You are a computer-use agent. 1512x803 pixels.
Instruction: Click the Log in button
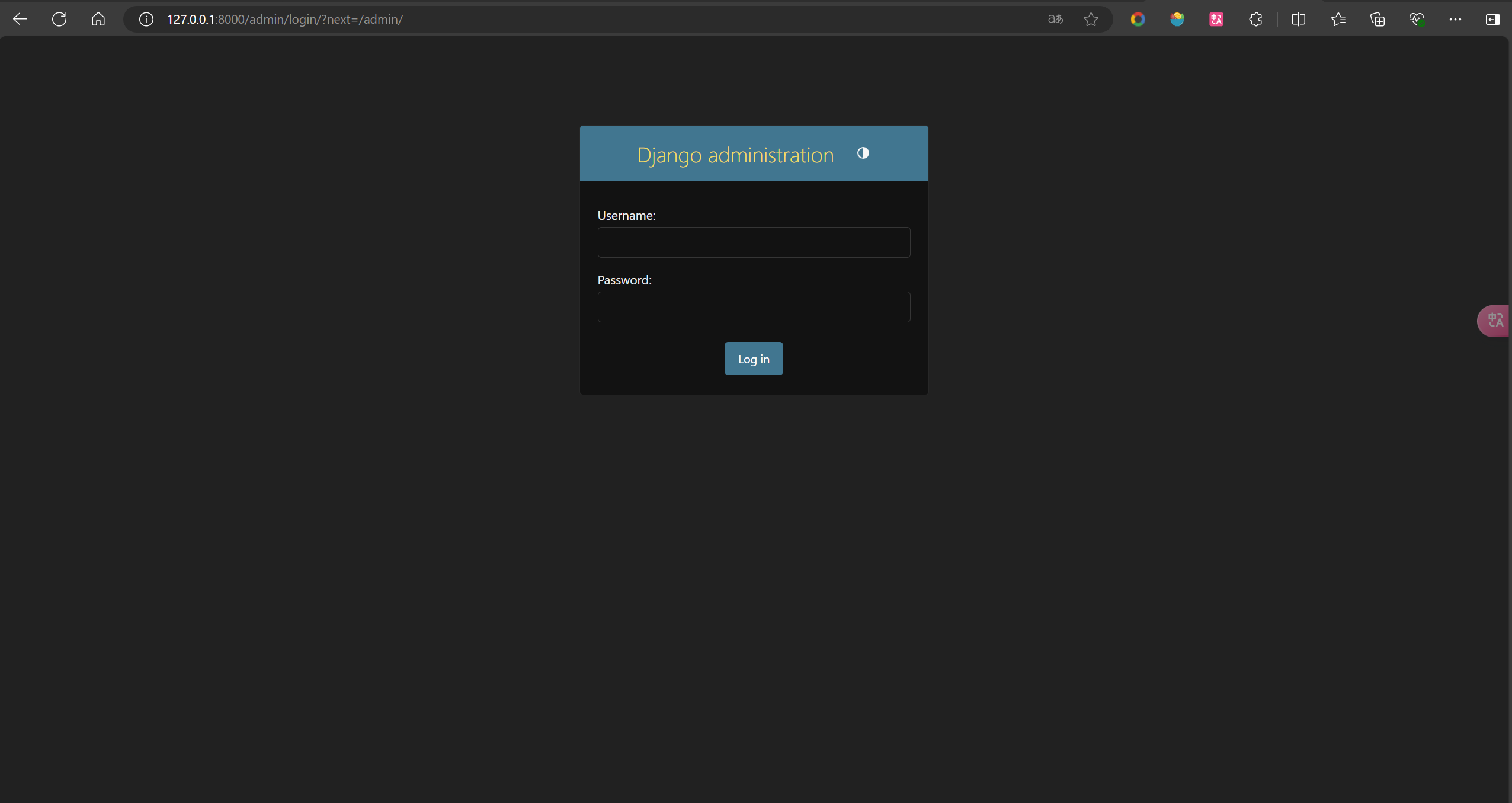[x=753, y=359]
